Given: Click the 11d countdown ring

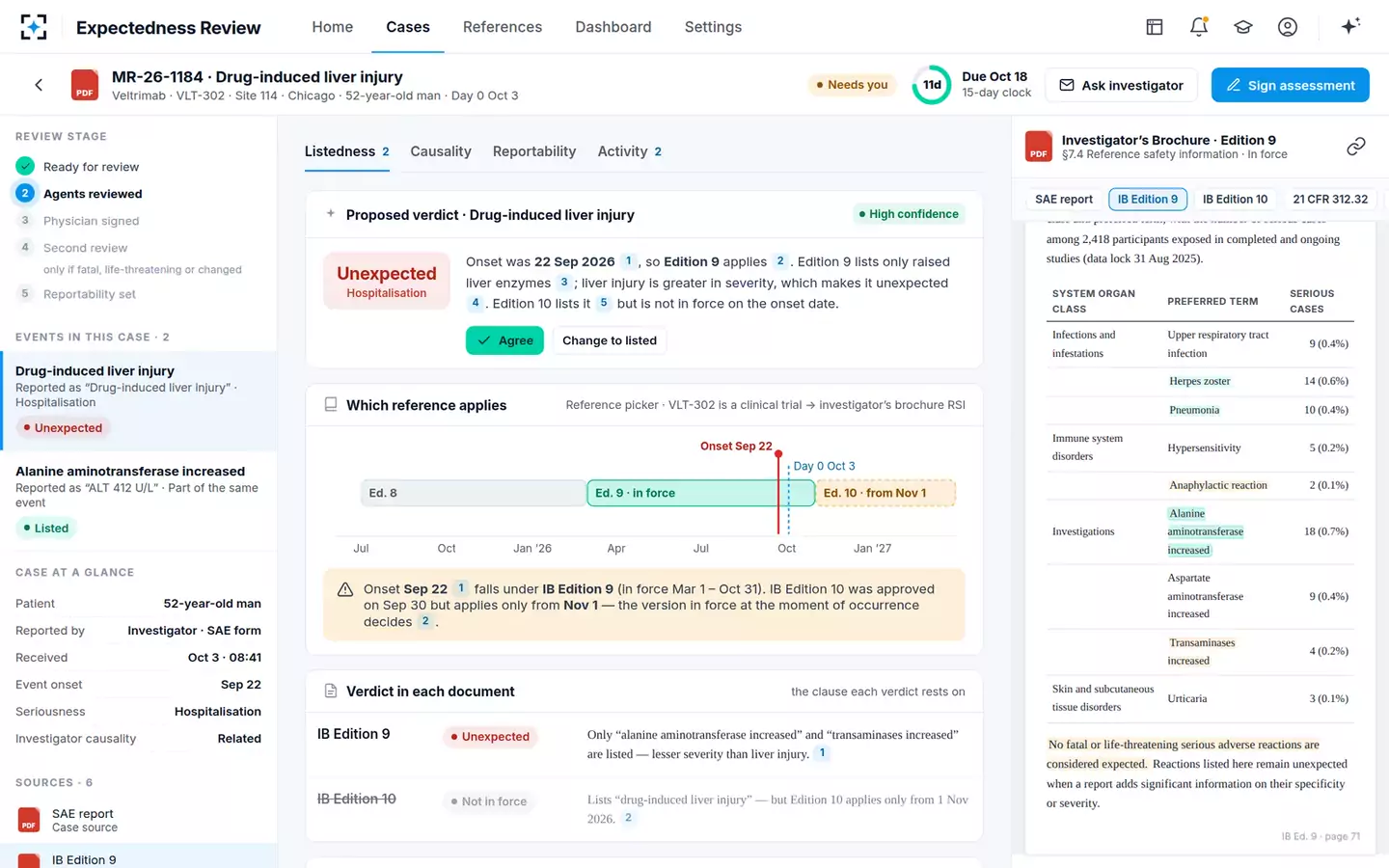Looking at the screenshot, I should 932,85.
